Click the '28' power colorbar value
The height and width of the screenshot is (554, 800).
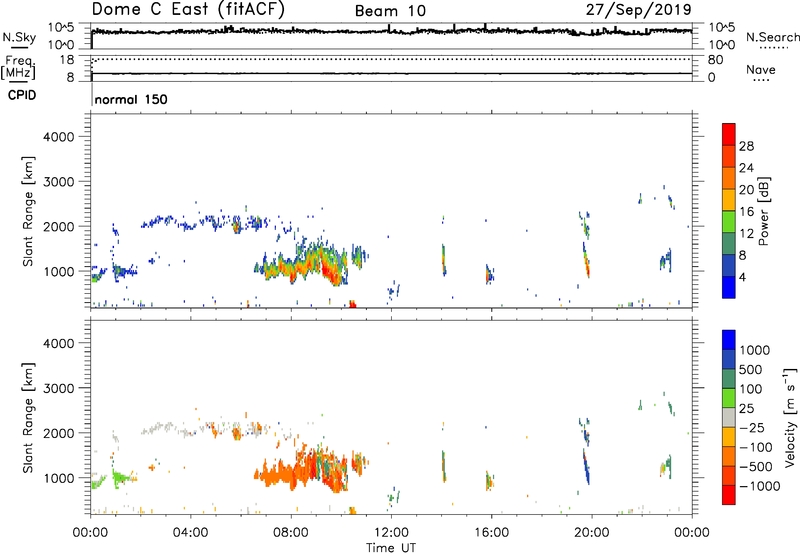pos(746,146)
